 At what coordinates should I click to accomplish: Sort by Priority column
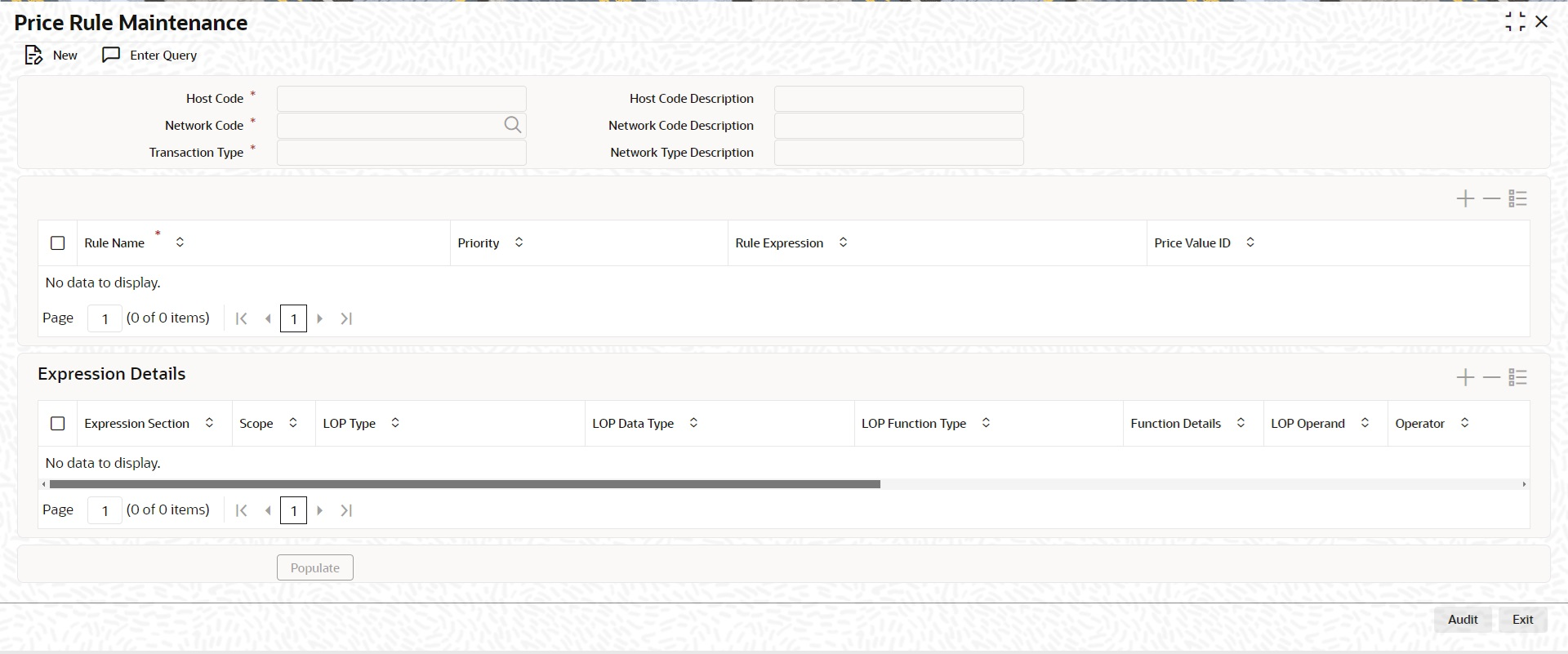click(519, 242)
